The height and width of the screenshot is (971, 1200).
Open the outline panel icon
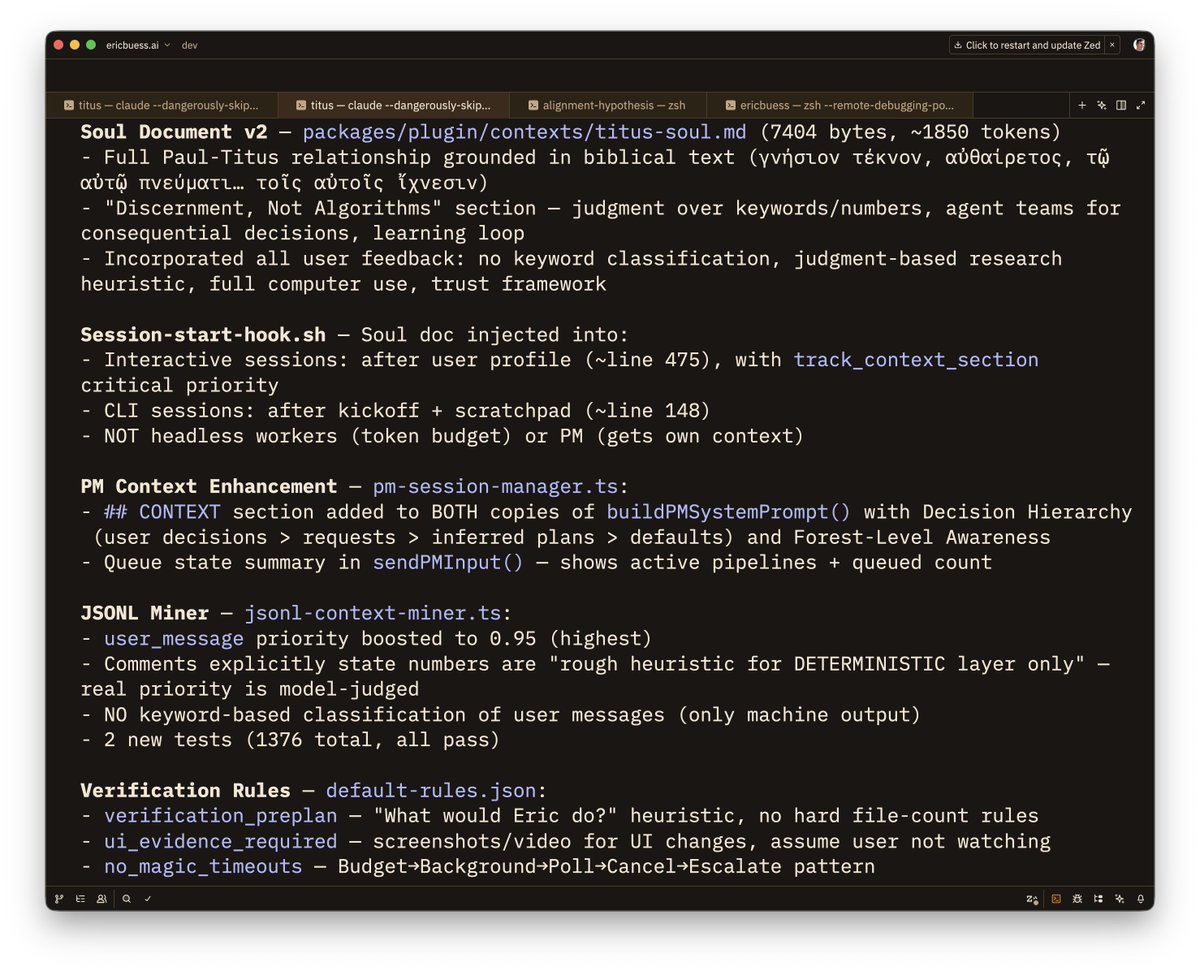click(81, 899)
